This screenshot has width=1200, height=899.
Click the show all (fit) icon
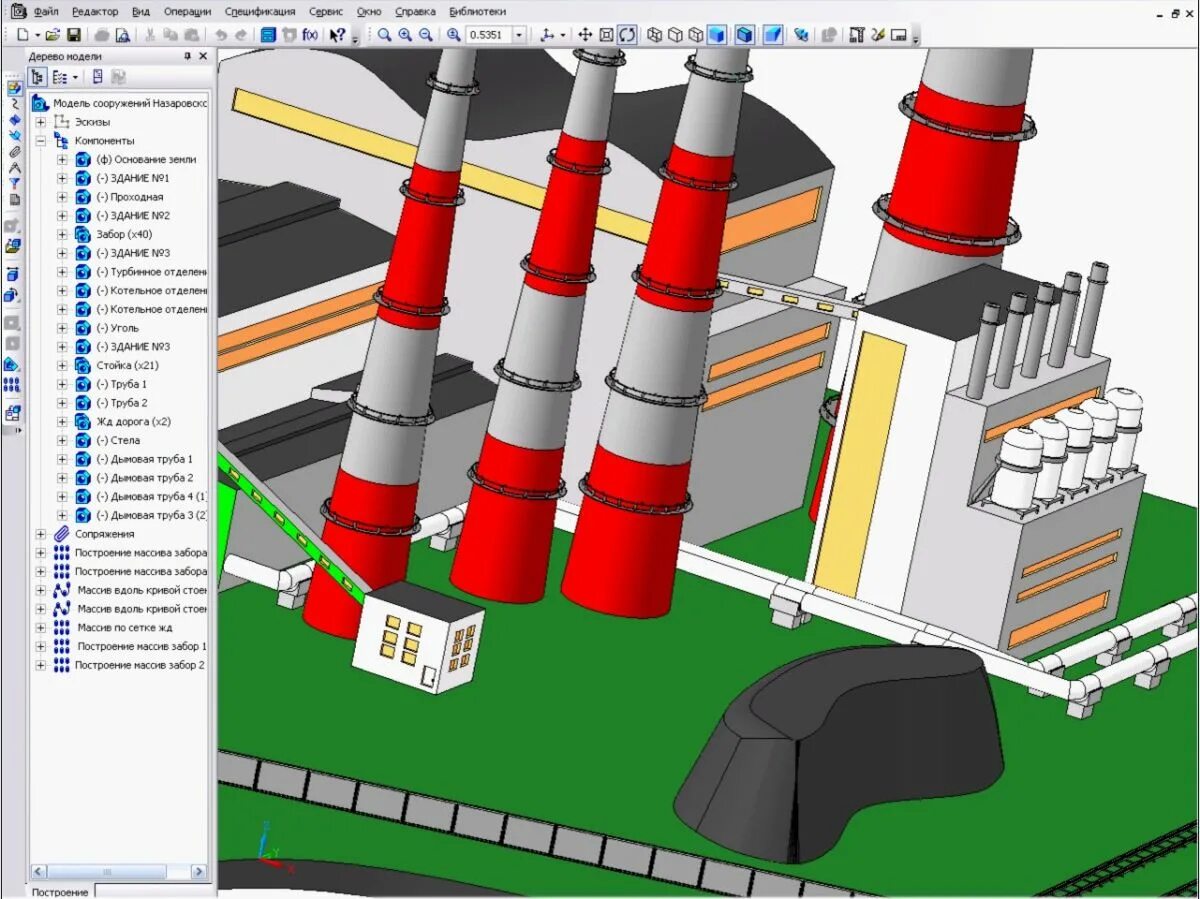[x=606, y=35]
